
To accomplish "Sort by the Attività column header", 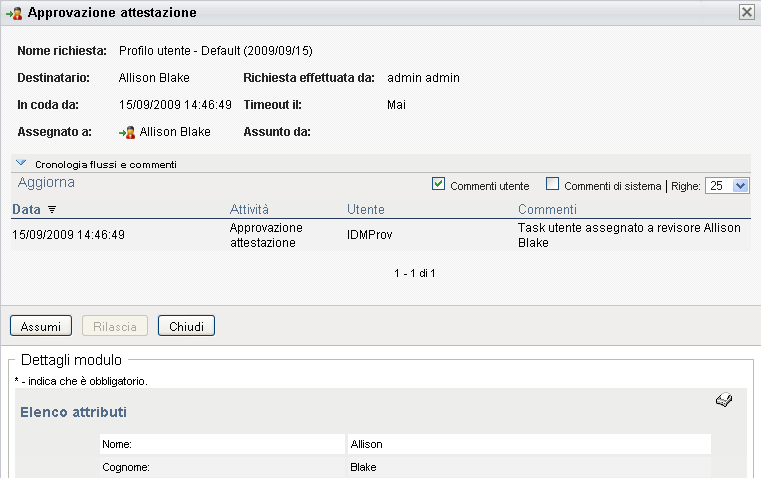I will [x=249, y=210].
